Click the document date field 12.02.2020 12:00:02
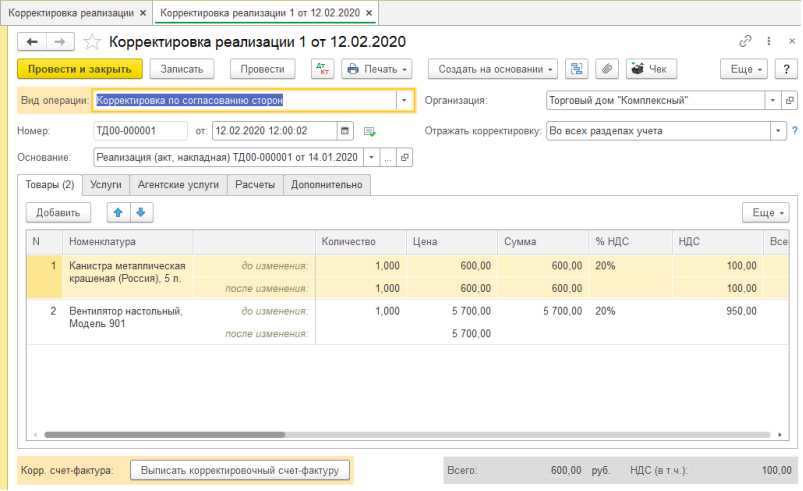 pyautogui.click(x=274, y=131)
